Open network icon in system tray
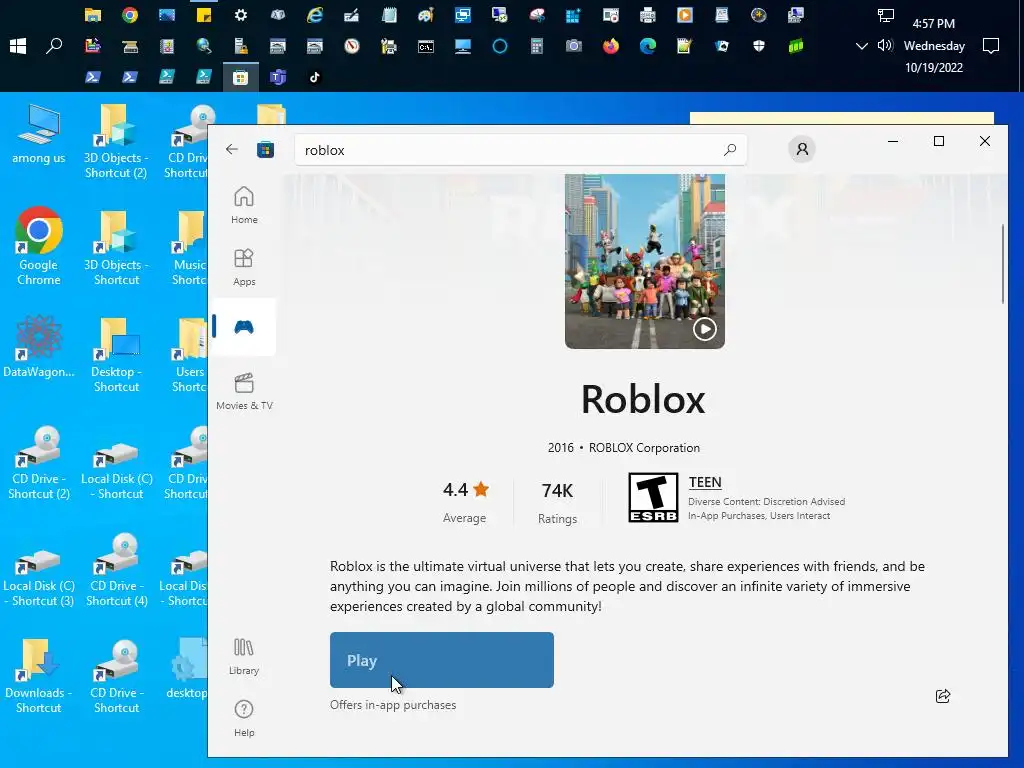Viewport: 1024px width, 768px height. (885, 15)
